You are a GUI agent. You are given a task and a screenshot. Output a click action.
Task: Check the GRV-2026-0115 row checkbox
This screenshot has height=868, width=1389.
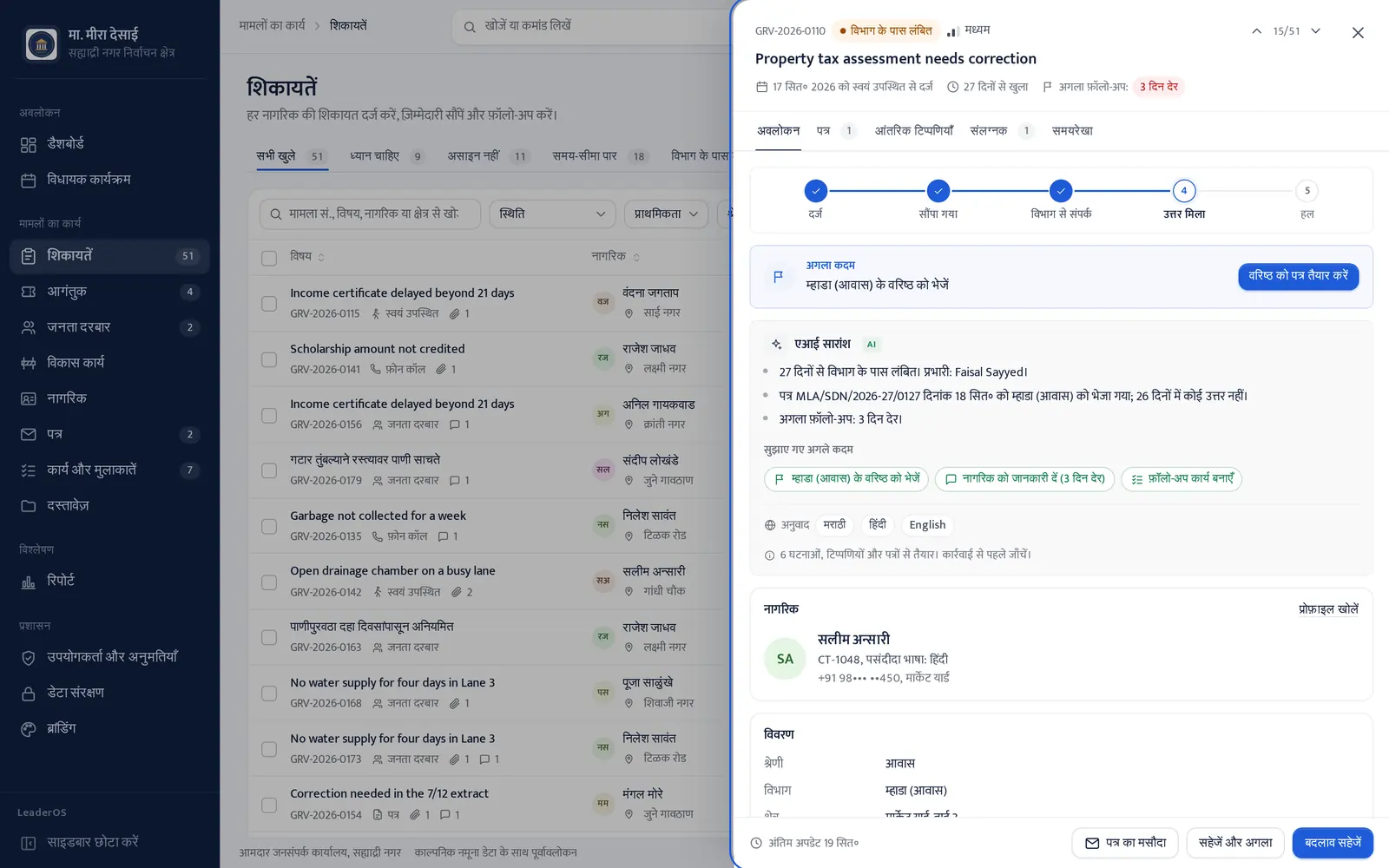269,304
